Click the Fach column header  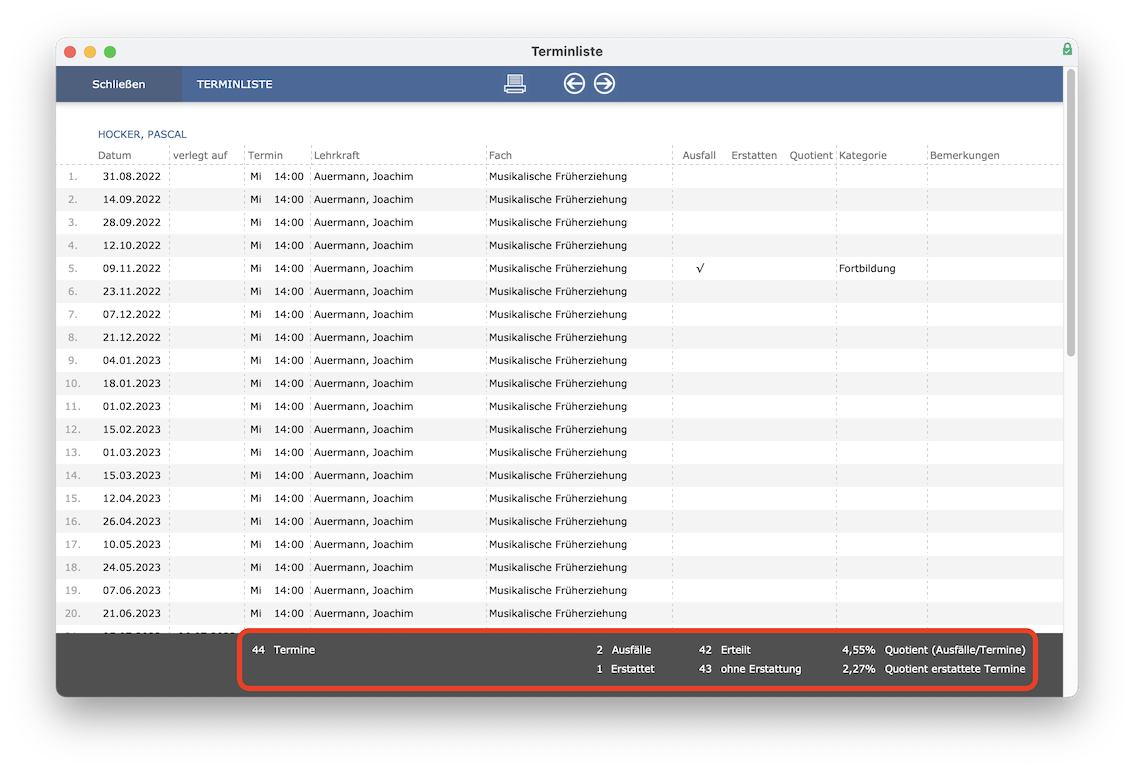pos(500,156)
